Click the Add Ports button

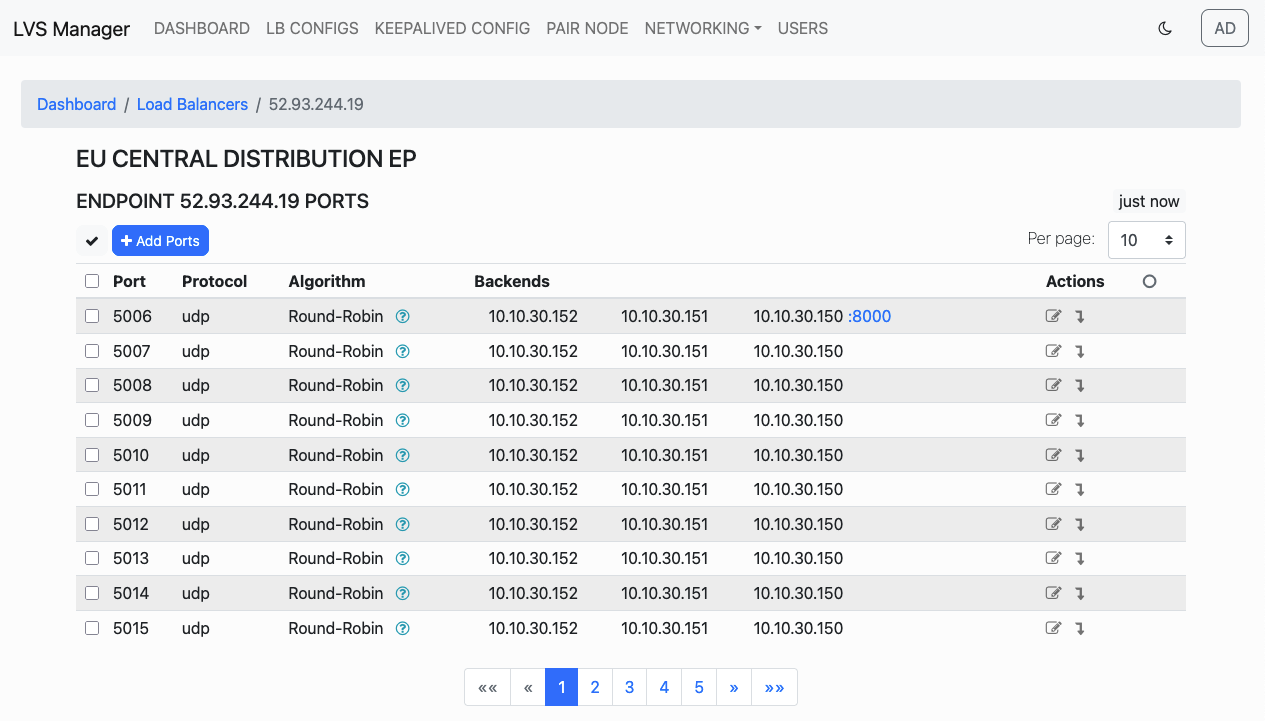pyautogui.click(x=160, y=241)
